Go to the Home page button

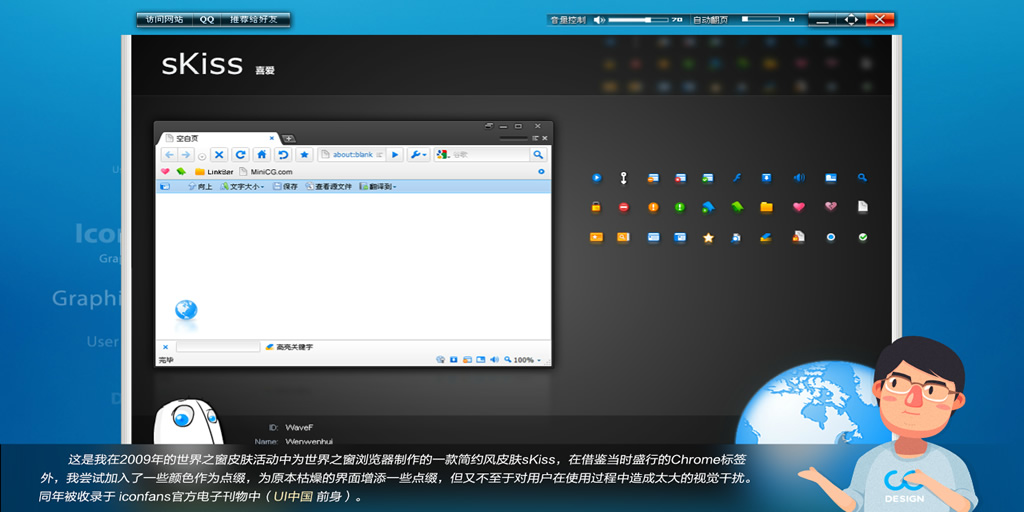click(261, 155)
